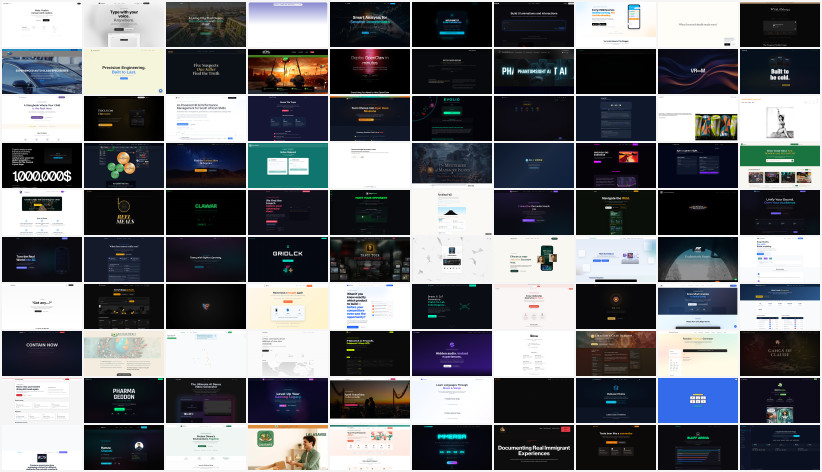The image size is (822, 472).
Task: Open the 'Five Suspects One Killer' thumbnail
Action: 206,71
